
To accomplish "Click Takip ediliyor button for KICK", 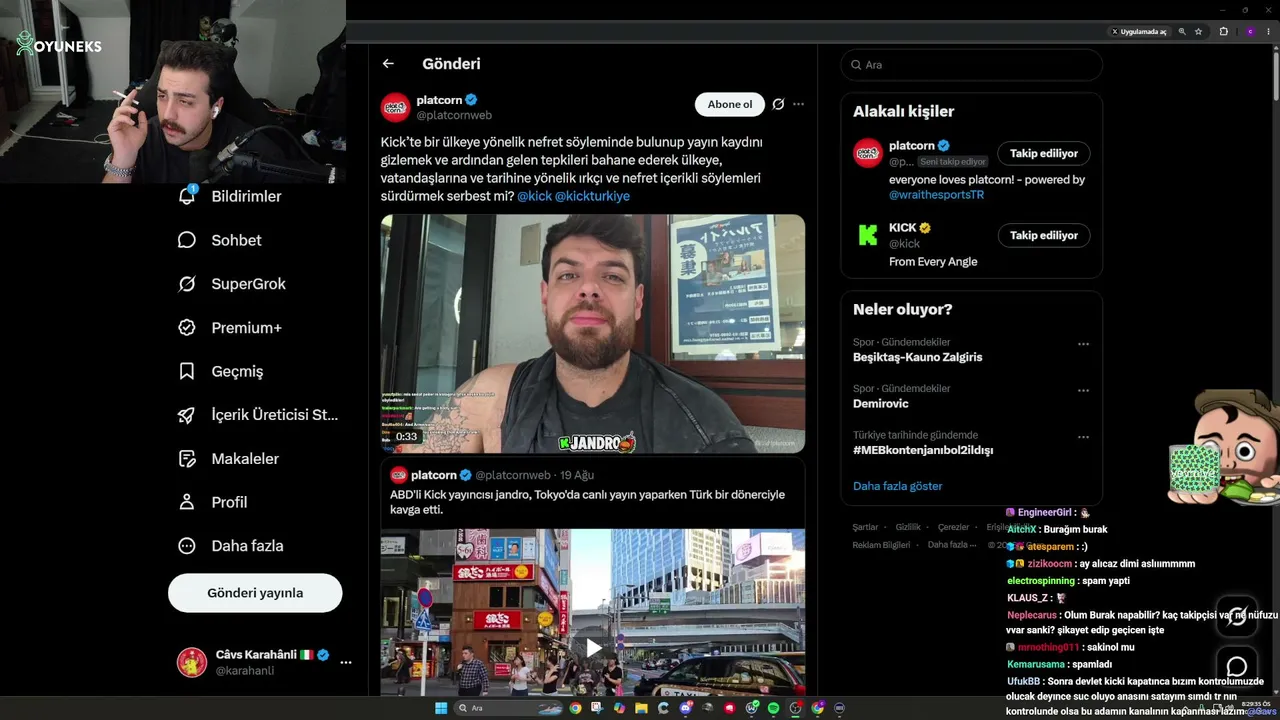I will click(1044, 235).
